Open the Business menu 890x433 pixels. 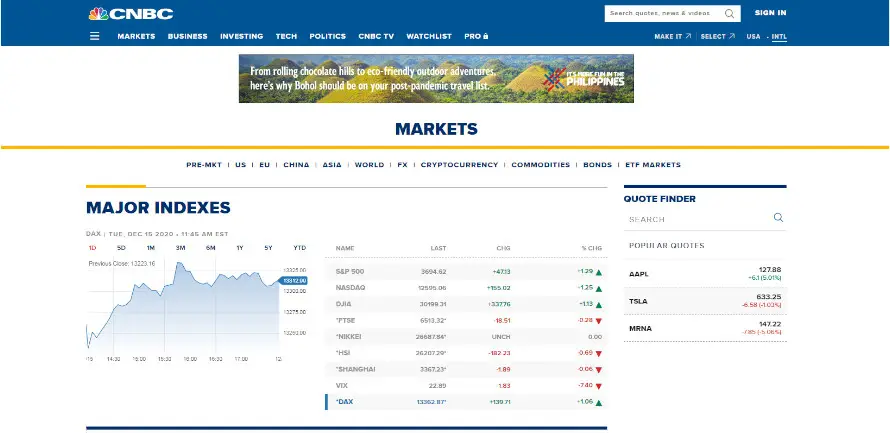[x=187, y=36]
